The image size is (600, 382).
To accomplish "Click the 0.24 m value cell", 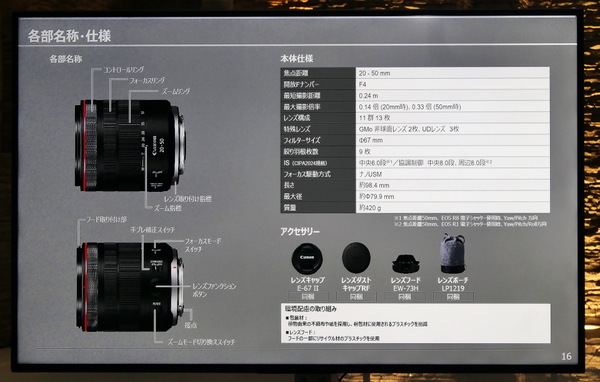I will (x=453, y=95).
